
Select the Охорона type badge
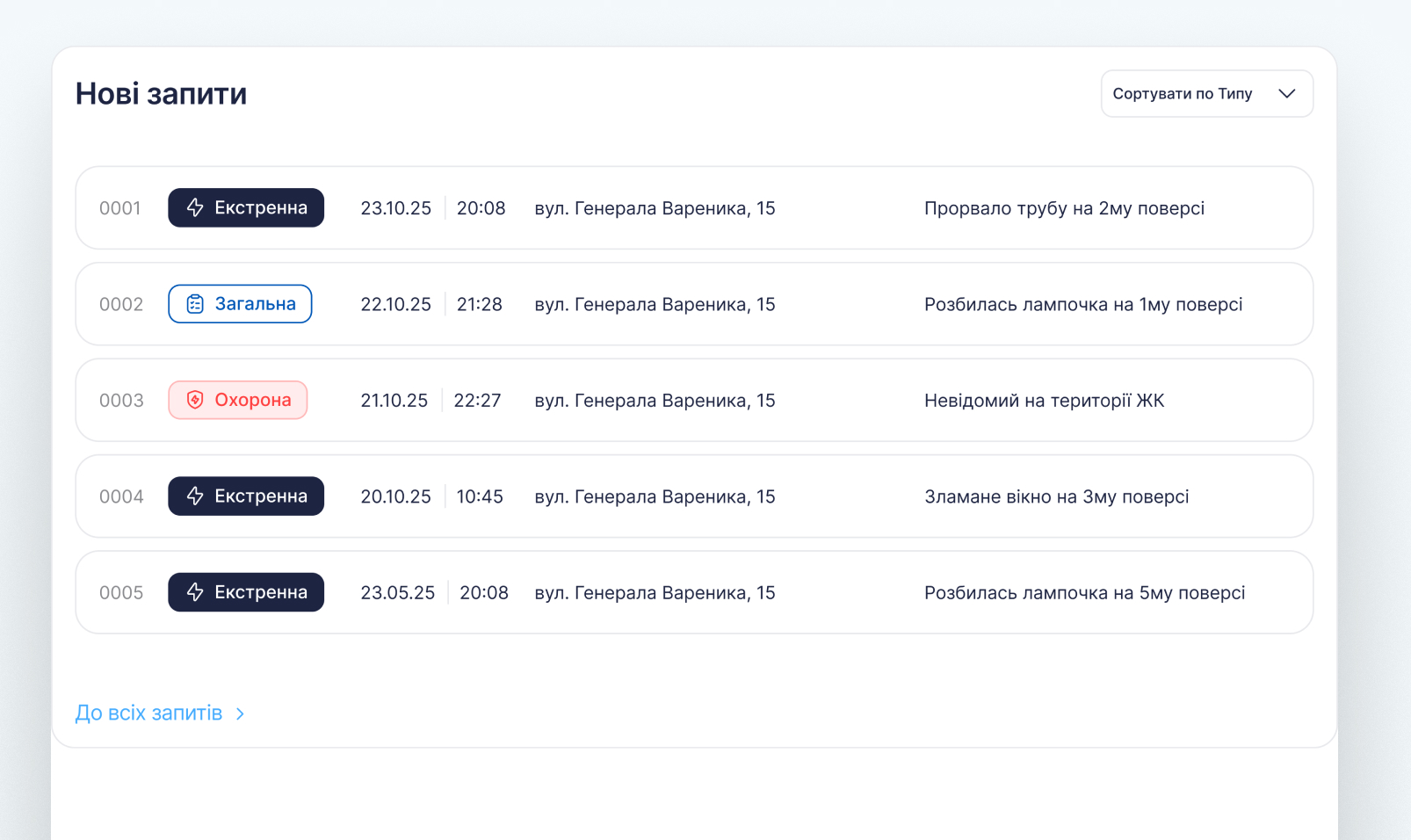pyautogui.click(x=237, y=400)
